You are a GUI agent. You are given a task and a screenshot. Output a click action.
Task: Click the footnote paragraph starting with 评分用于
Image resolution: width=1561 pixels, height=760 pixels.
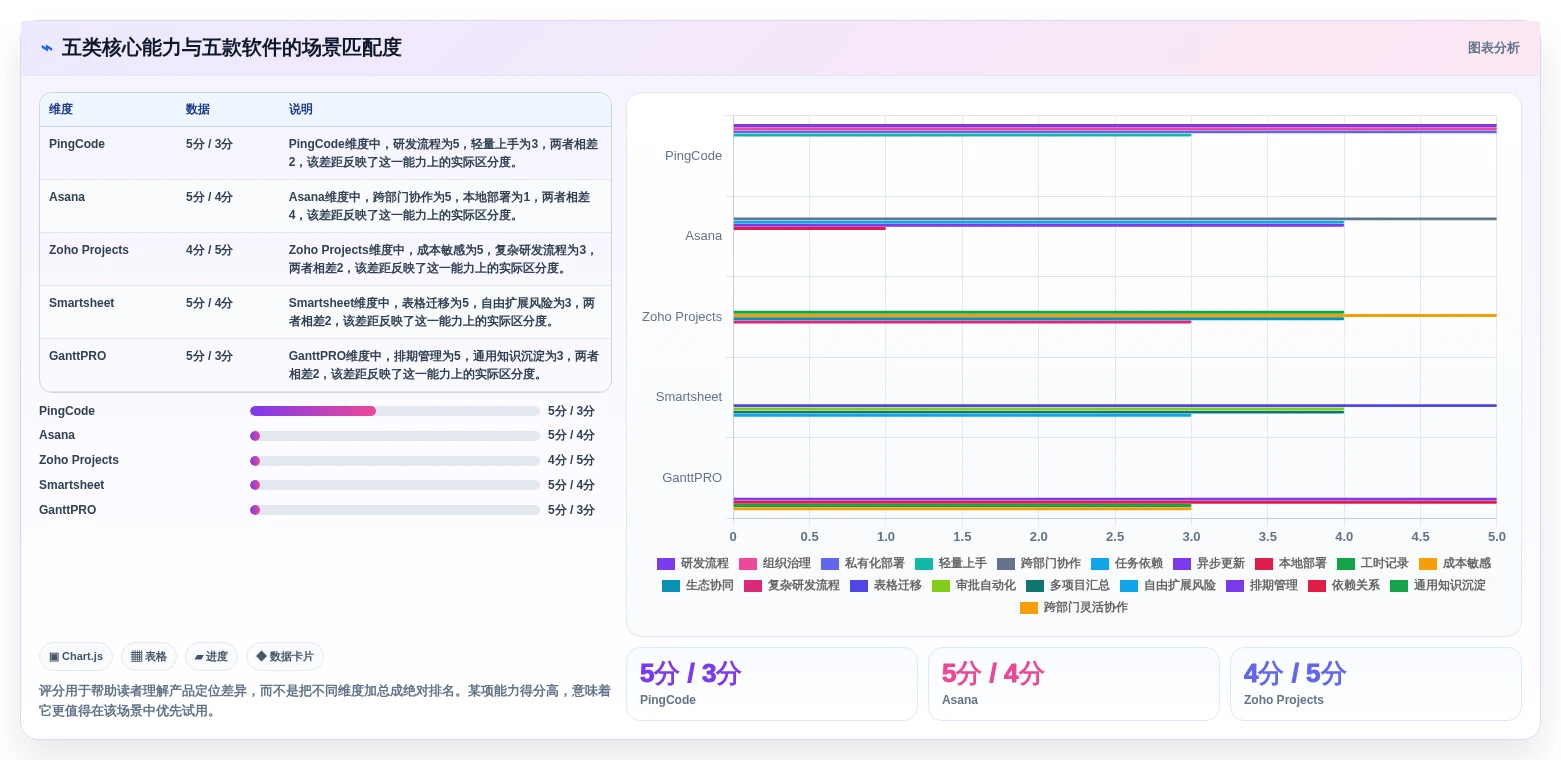[325, 700]
